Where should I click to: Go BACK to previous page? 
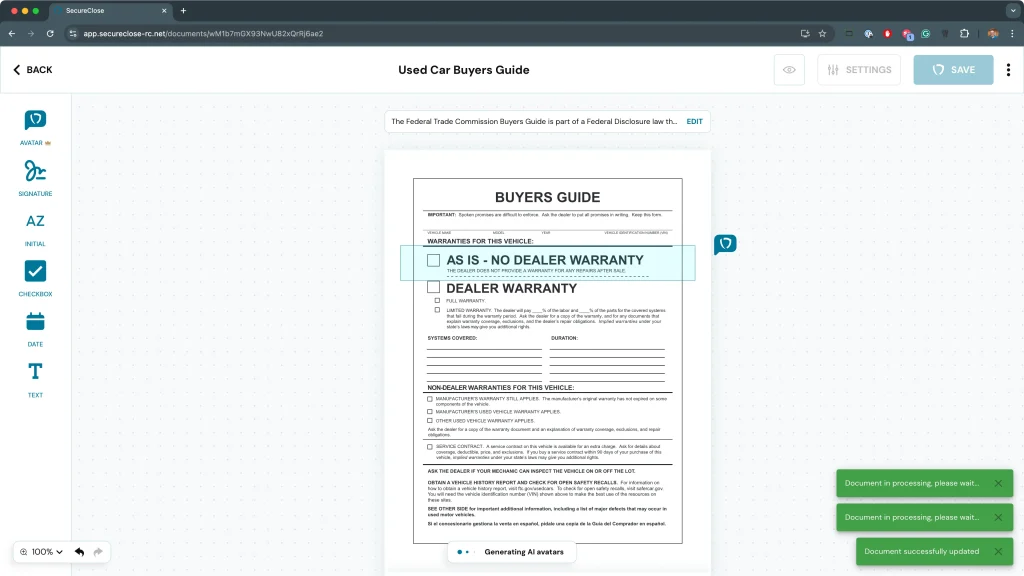coord(33,70)
